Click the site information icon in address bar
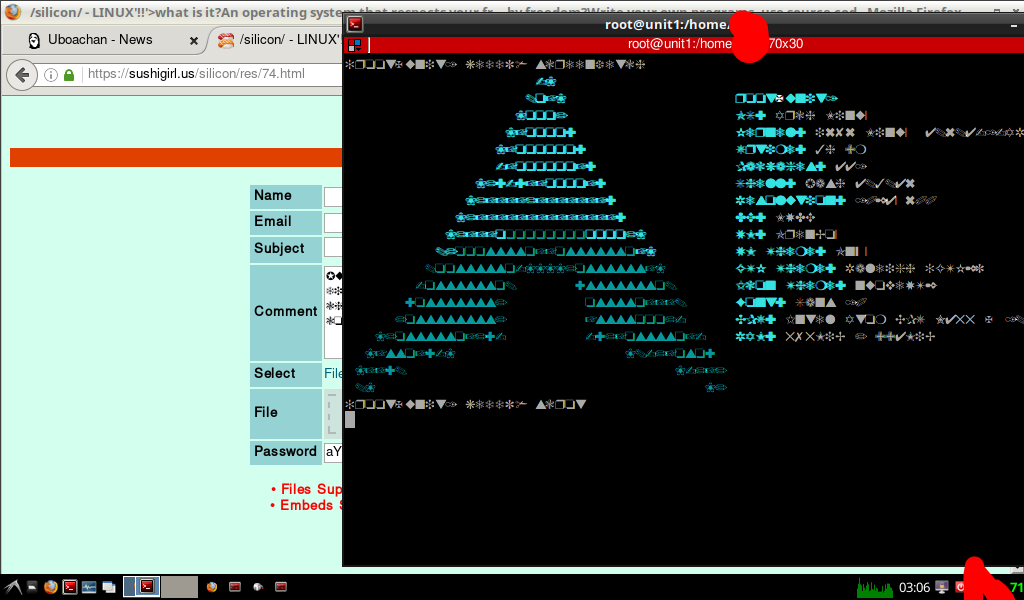This screenshot has width=1024, height=600. pyautogui.click(x=51, y=75)
